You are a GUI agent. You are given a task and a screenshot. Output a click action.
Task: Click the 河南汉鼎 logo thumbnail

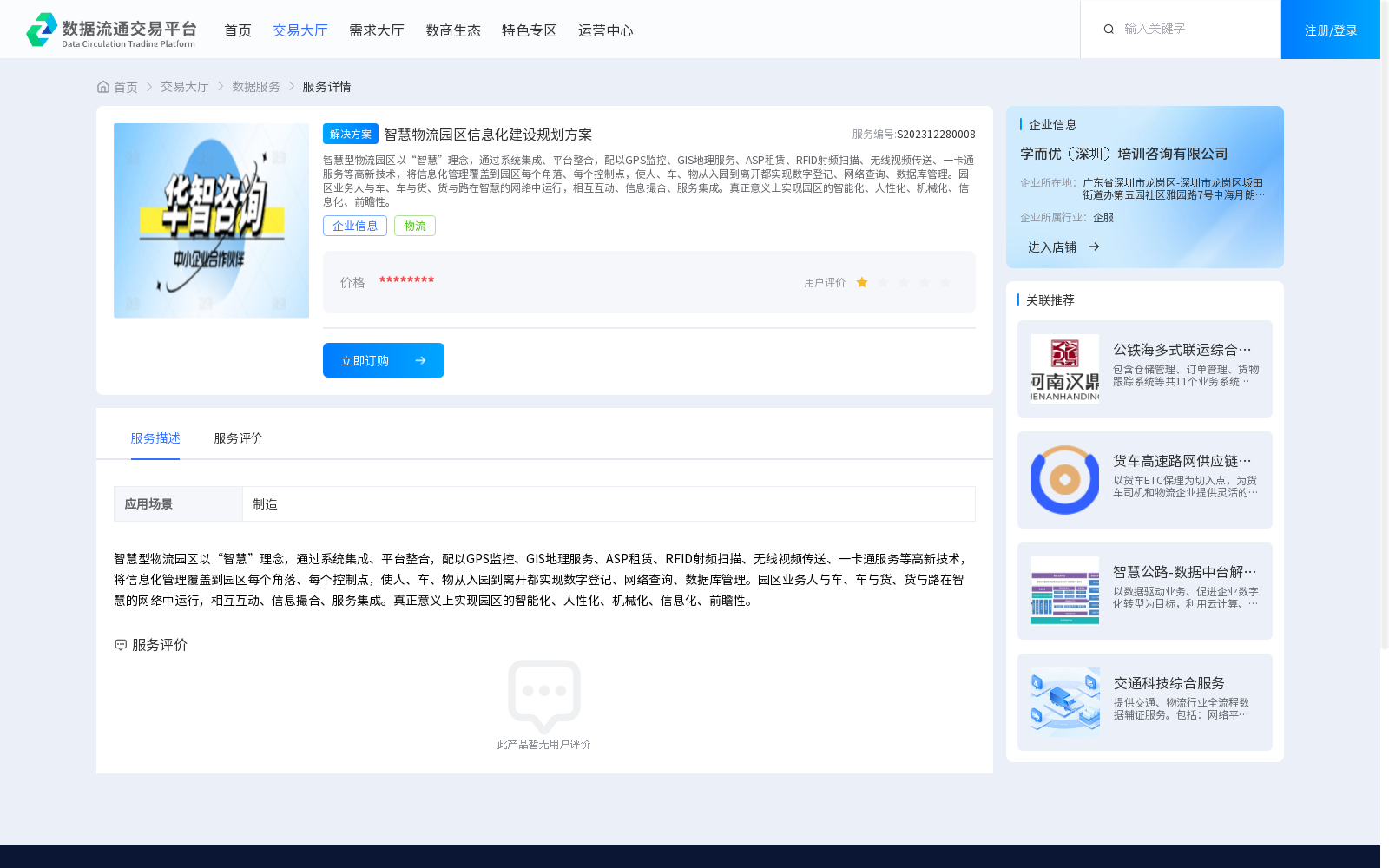(1065, 369)
